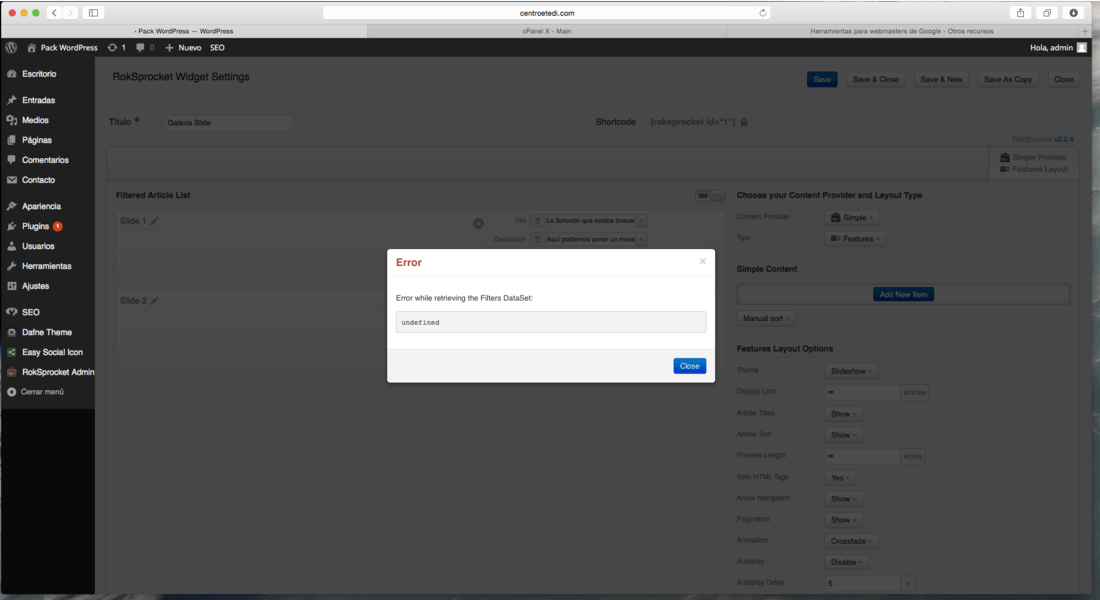This screenshot has height=600, width=1100.
Task: Click the Features Layout label
Action: 1040,169
